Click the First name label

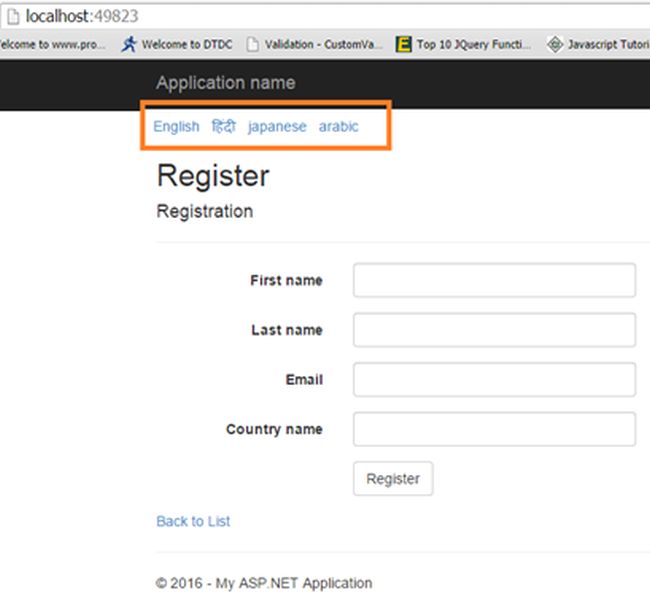[x=286, y=280]
